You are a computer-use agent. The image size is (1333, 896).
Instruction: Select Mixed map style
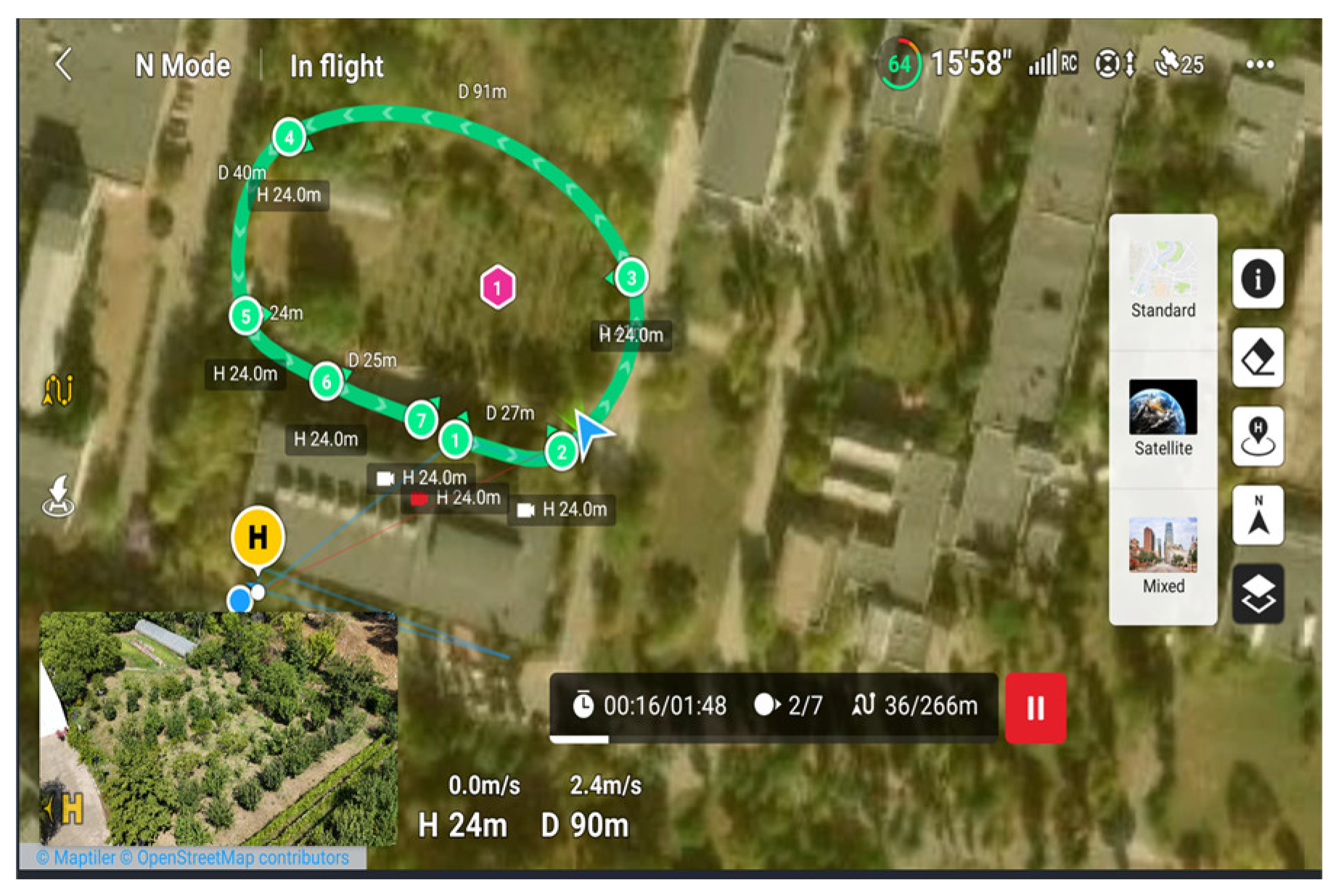1162,556
